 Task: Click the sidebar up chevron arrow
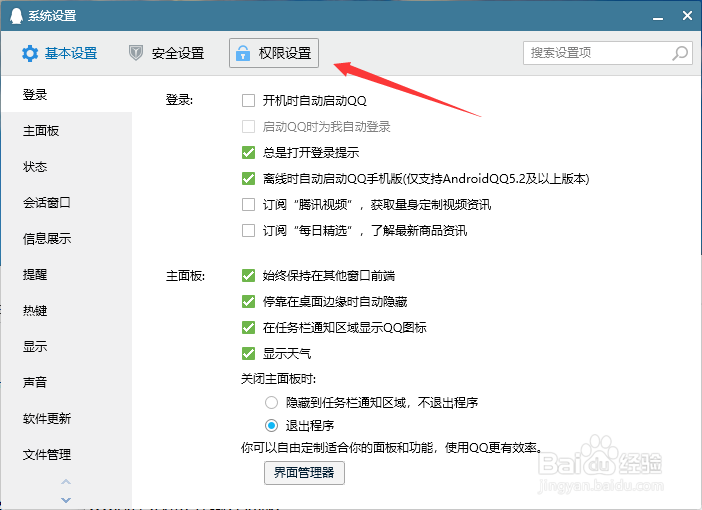(66, 482)
